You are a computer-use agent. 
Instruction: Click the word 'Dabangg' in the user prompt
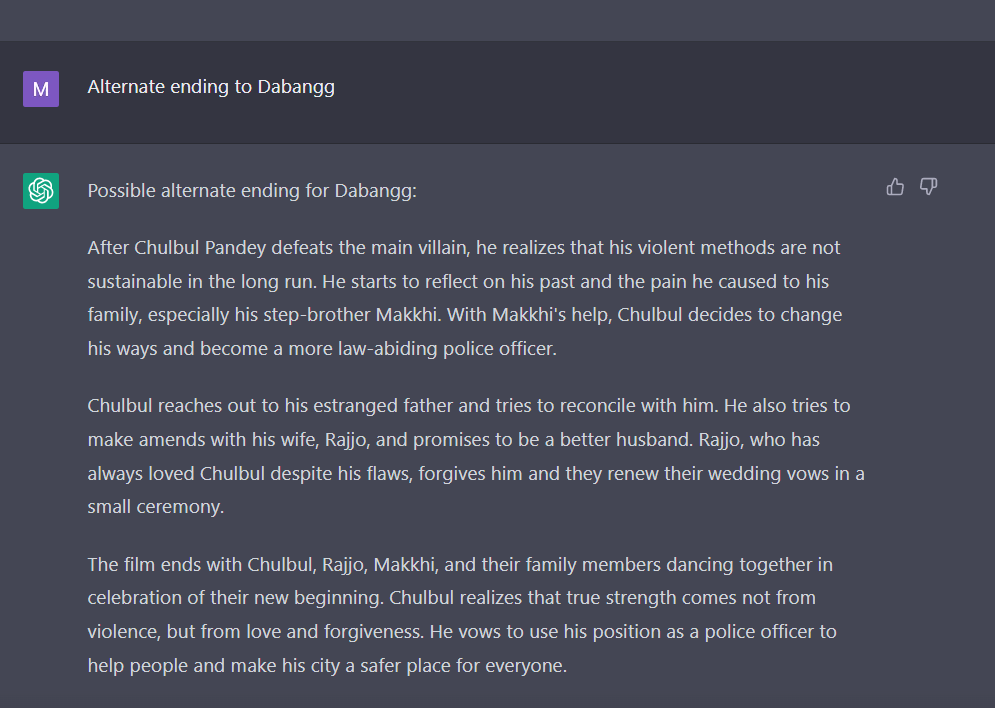click(296, 87)
